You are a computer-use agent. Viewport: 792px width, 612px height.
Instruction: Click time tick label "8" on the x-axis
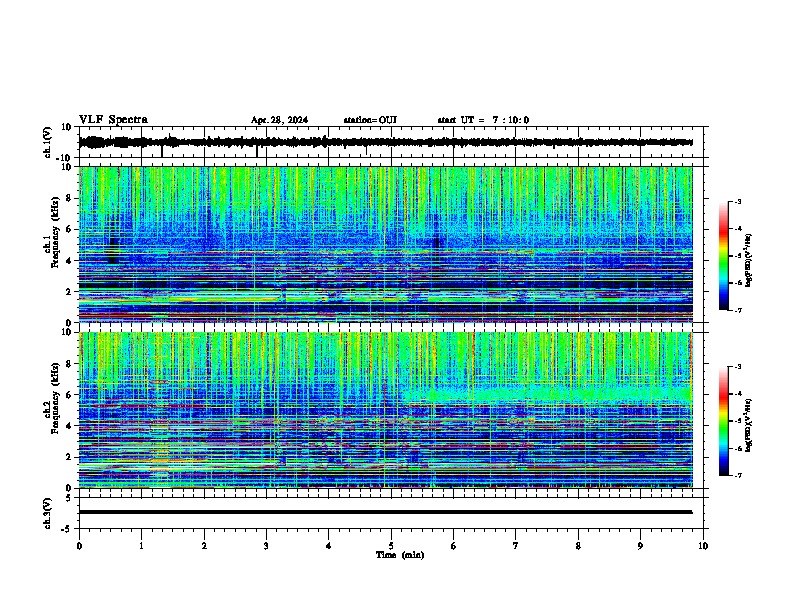click(578, 546)
